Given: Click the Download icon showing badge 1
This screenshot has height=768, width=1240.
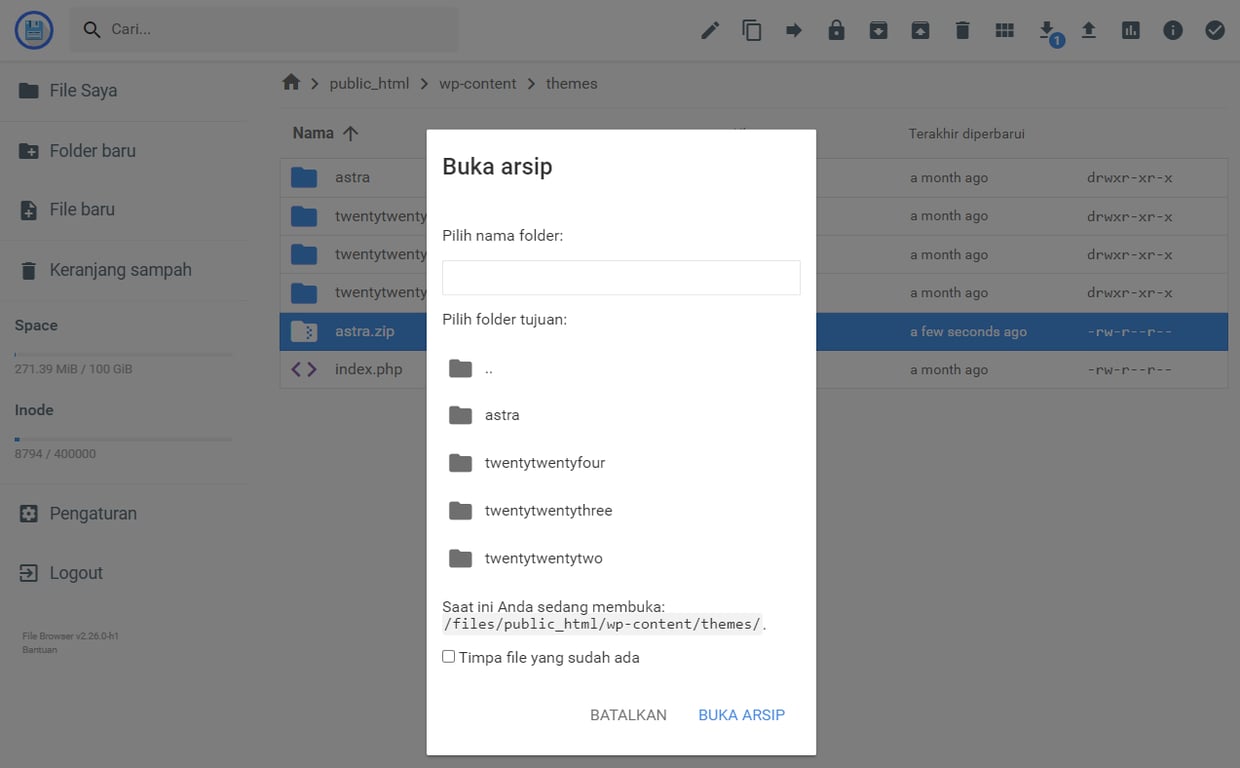Looking at the screenshot, I should [1046, 30].
